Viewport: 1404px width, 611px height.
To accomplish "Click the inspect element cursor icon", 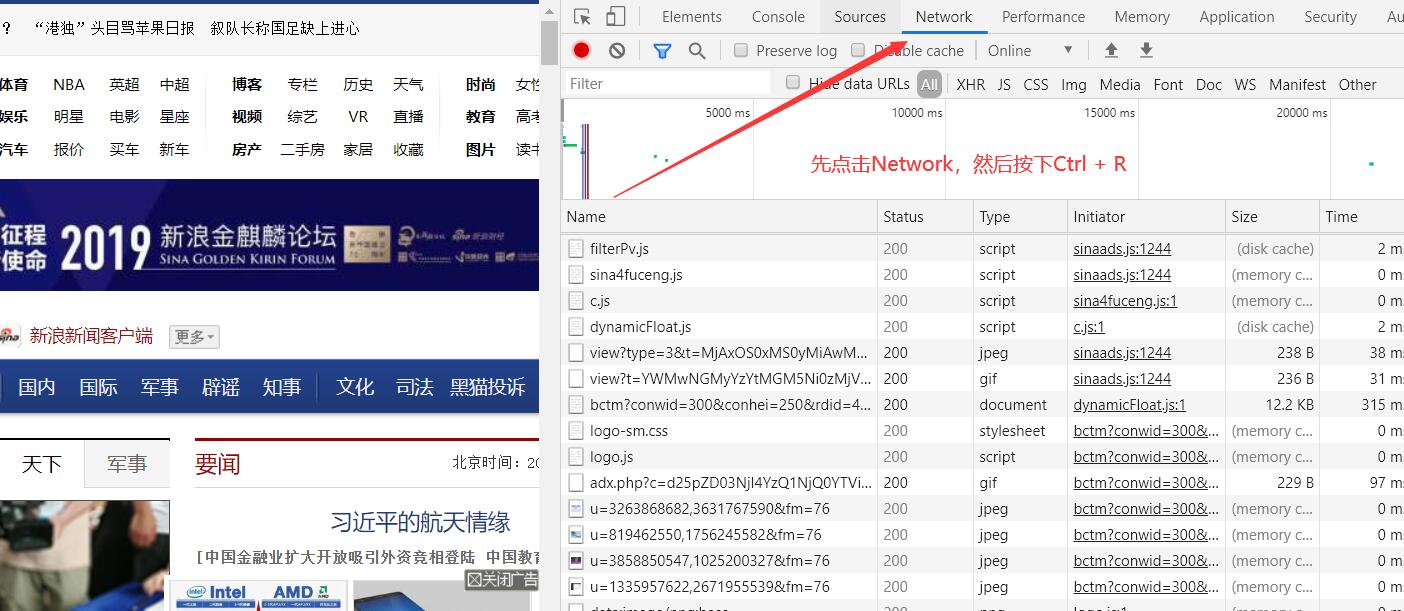I will coord(582,17).
